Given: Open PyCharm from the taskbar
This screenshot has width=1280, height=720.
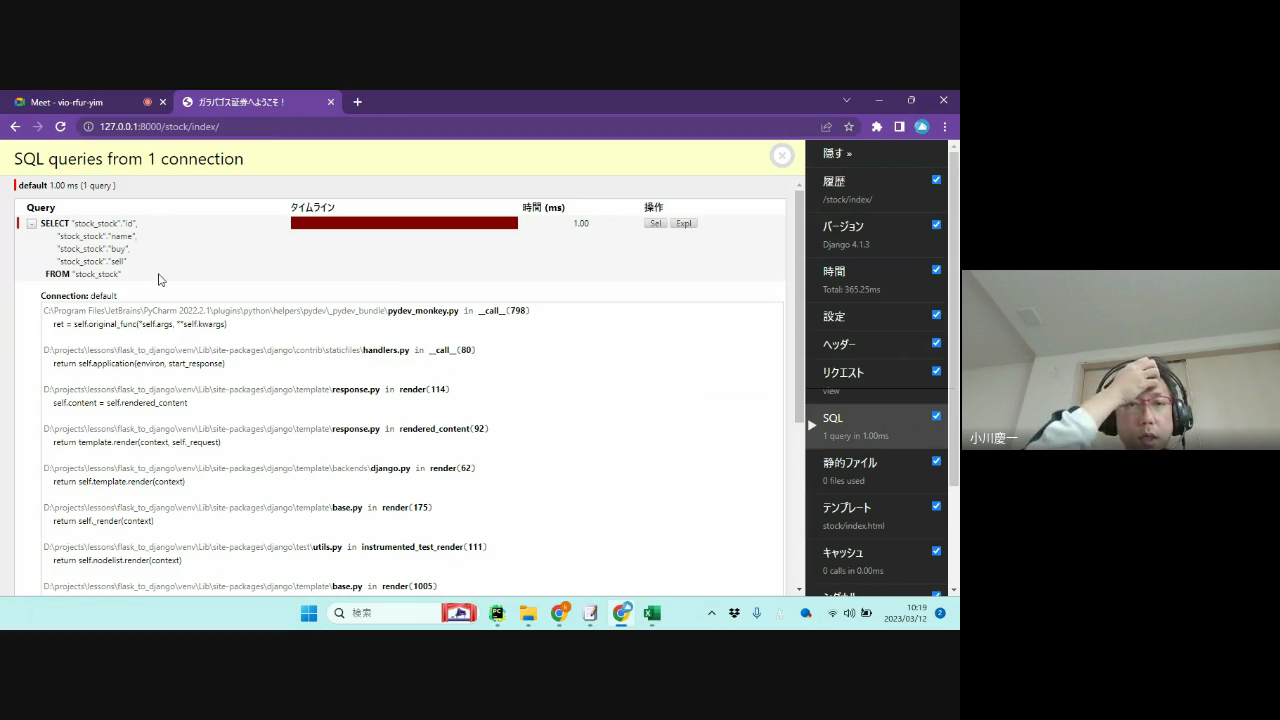Looking at the screenshot, I should [497, 613].
